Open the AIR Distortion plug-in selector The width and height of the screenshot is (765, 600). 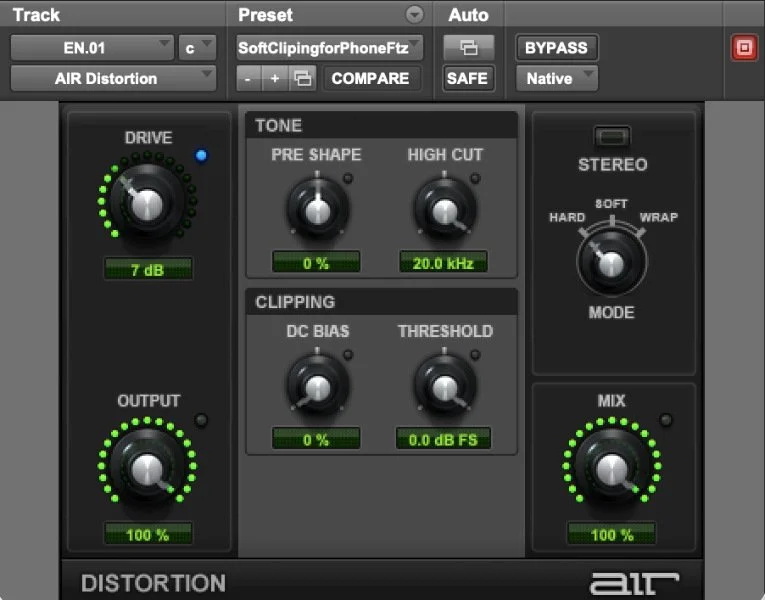113,78
